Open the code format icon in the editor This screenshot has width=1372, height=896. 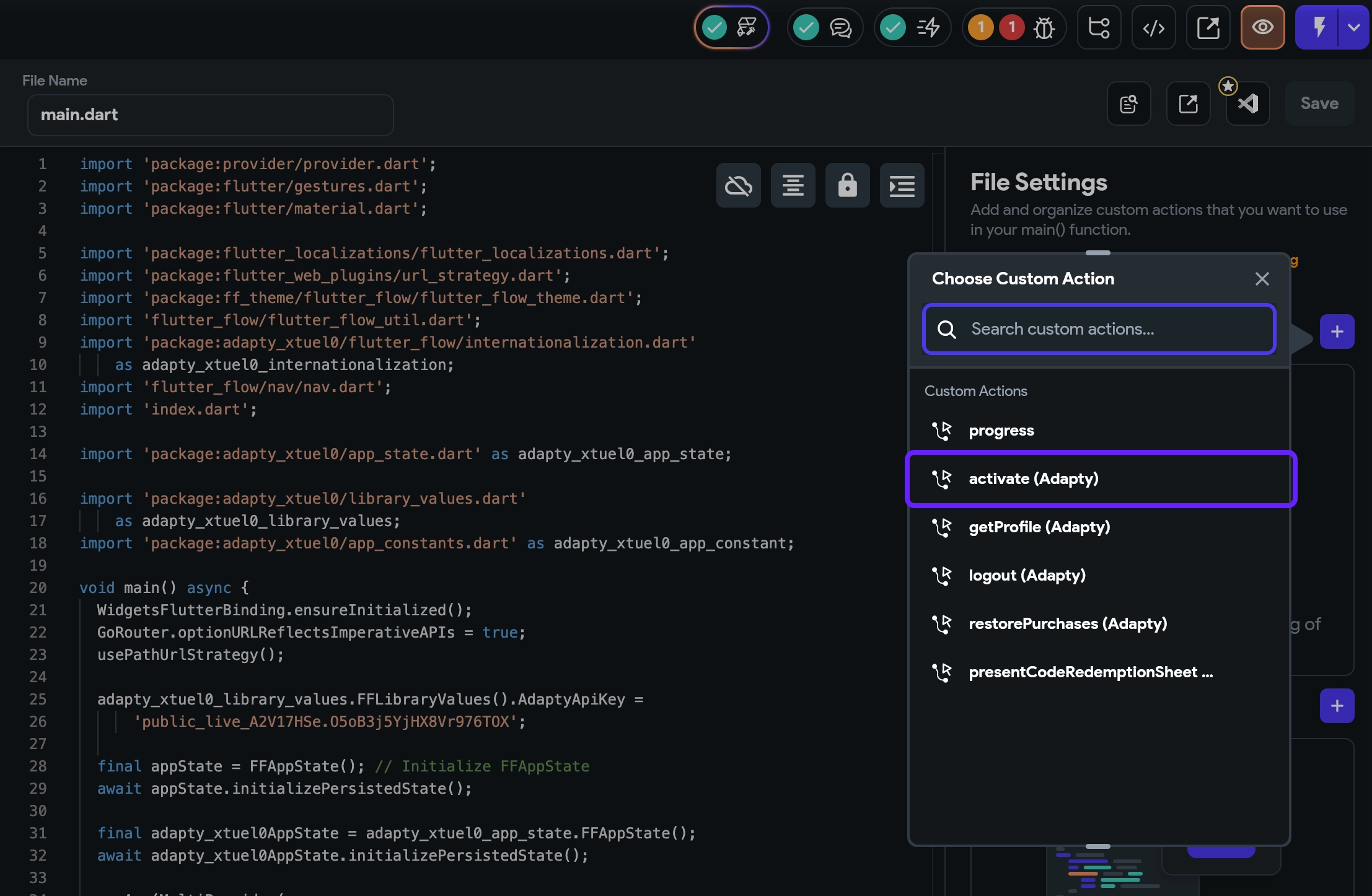[793, 185]
